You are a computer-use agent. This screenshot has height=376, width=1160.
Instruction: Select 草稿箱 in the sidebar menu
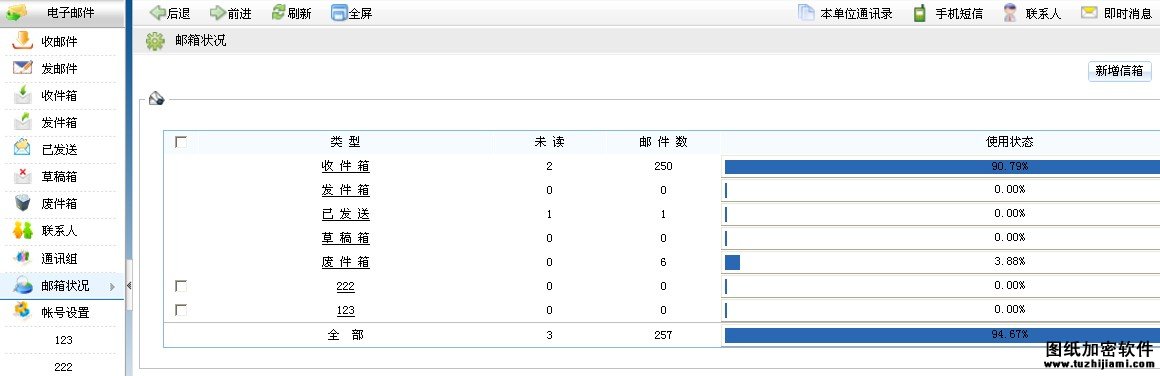(x=59, y=177)
